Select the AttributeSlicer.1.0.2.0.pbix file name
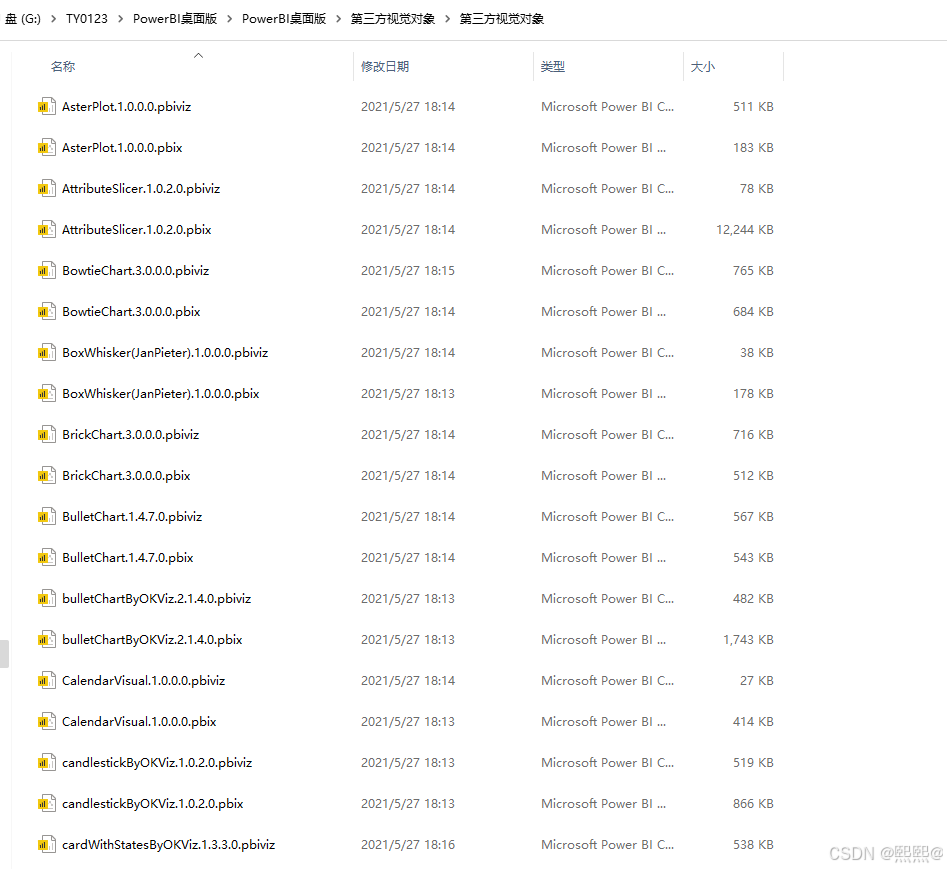947x869 pixels. [x=136, y=230]
